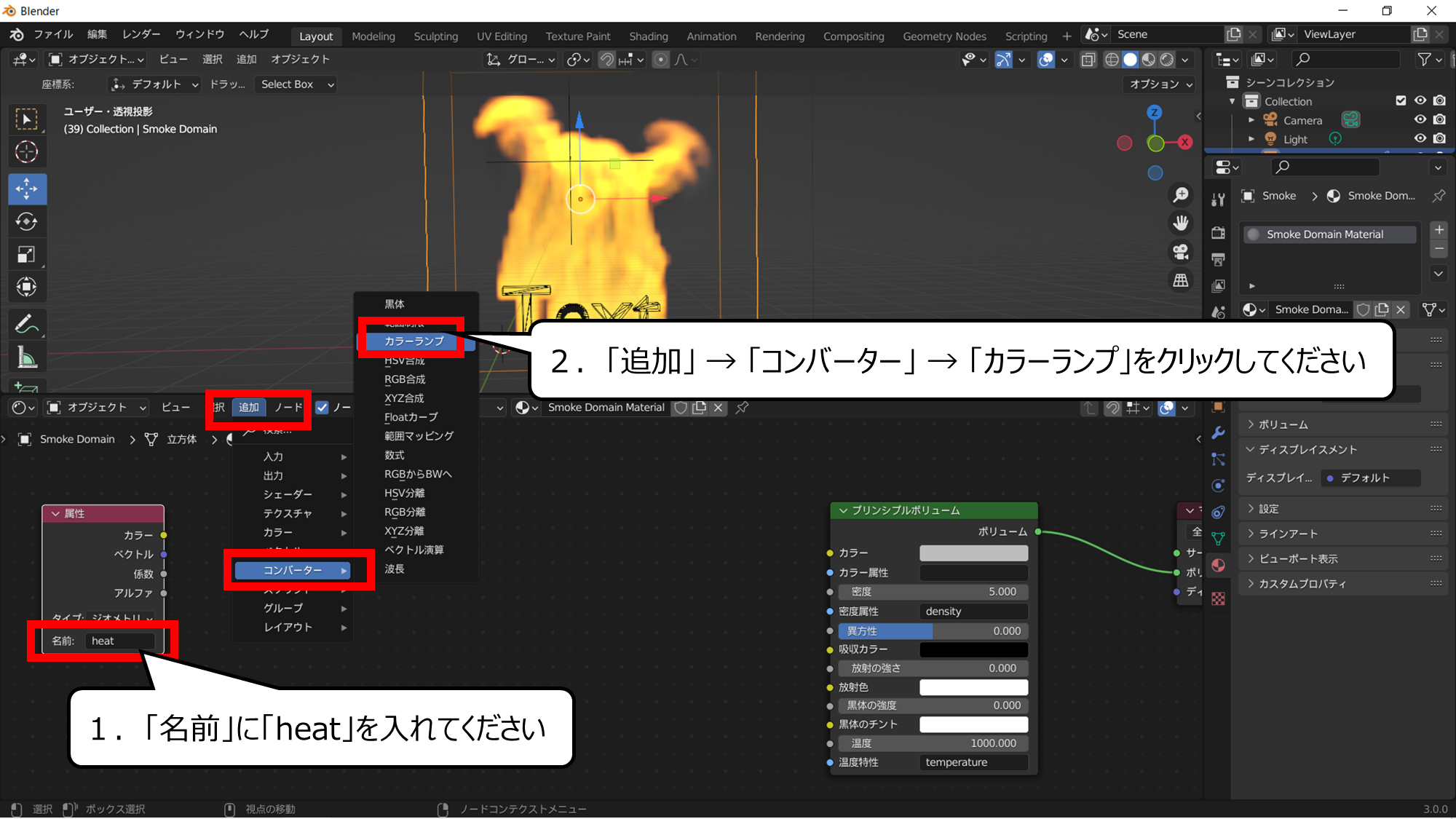Toggle Collection exclude checkbox in outliner

pos(1401,100)
